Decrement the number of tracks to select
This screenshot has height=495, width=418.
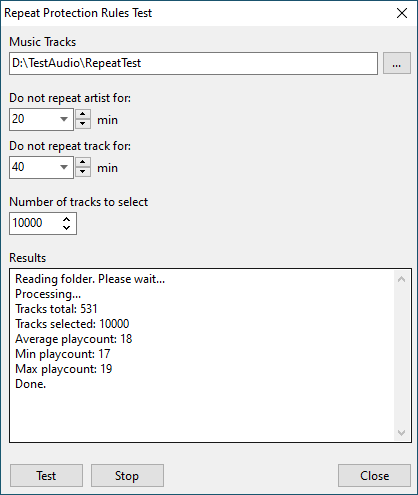[67, 228]
